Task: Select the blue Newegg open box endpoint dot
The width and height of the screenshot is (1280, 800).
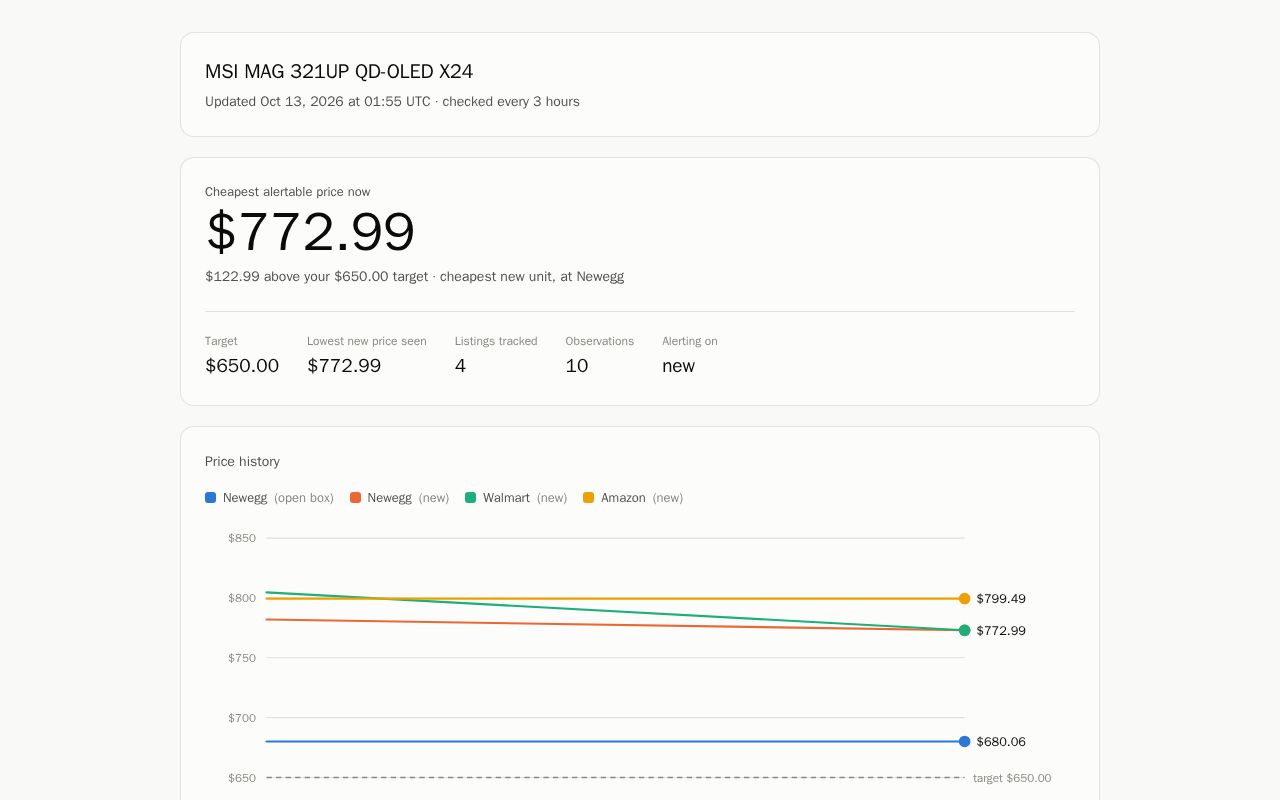Action: (964, 742)
